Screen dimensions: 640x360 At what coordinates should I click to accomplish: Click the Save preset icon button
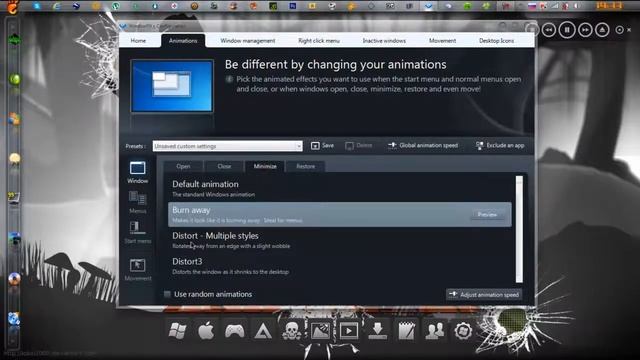[322, 146]
